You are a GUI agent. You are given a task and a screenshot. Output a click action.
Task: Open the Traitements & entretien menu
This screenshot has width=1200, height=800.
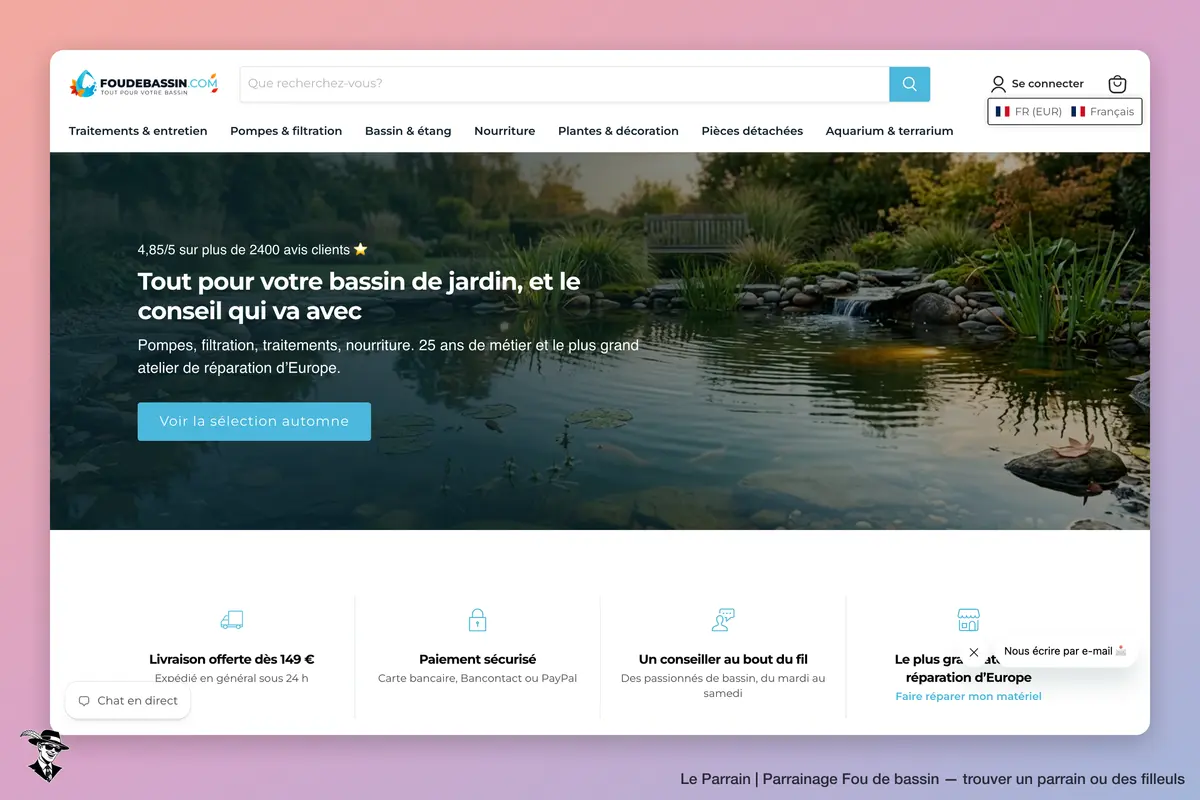pyautogui.click(x=138, y=131)
